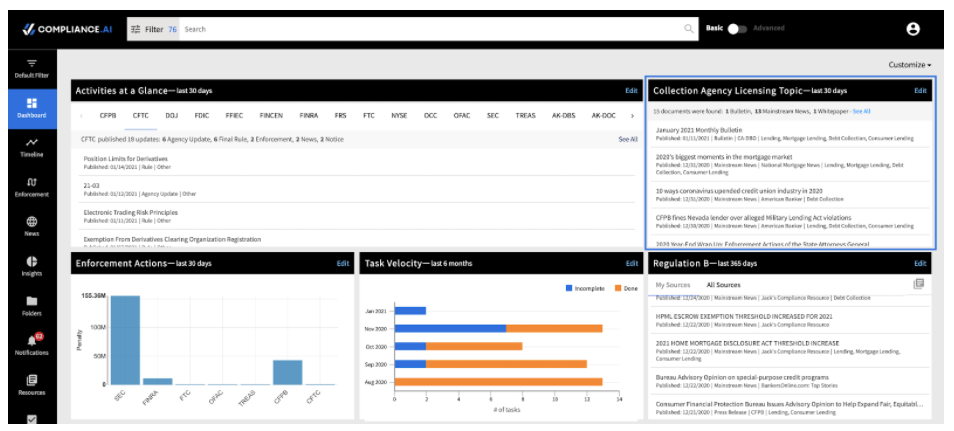
Task: Open the Timeline sidebar view
Action: pos(32,148)
